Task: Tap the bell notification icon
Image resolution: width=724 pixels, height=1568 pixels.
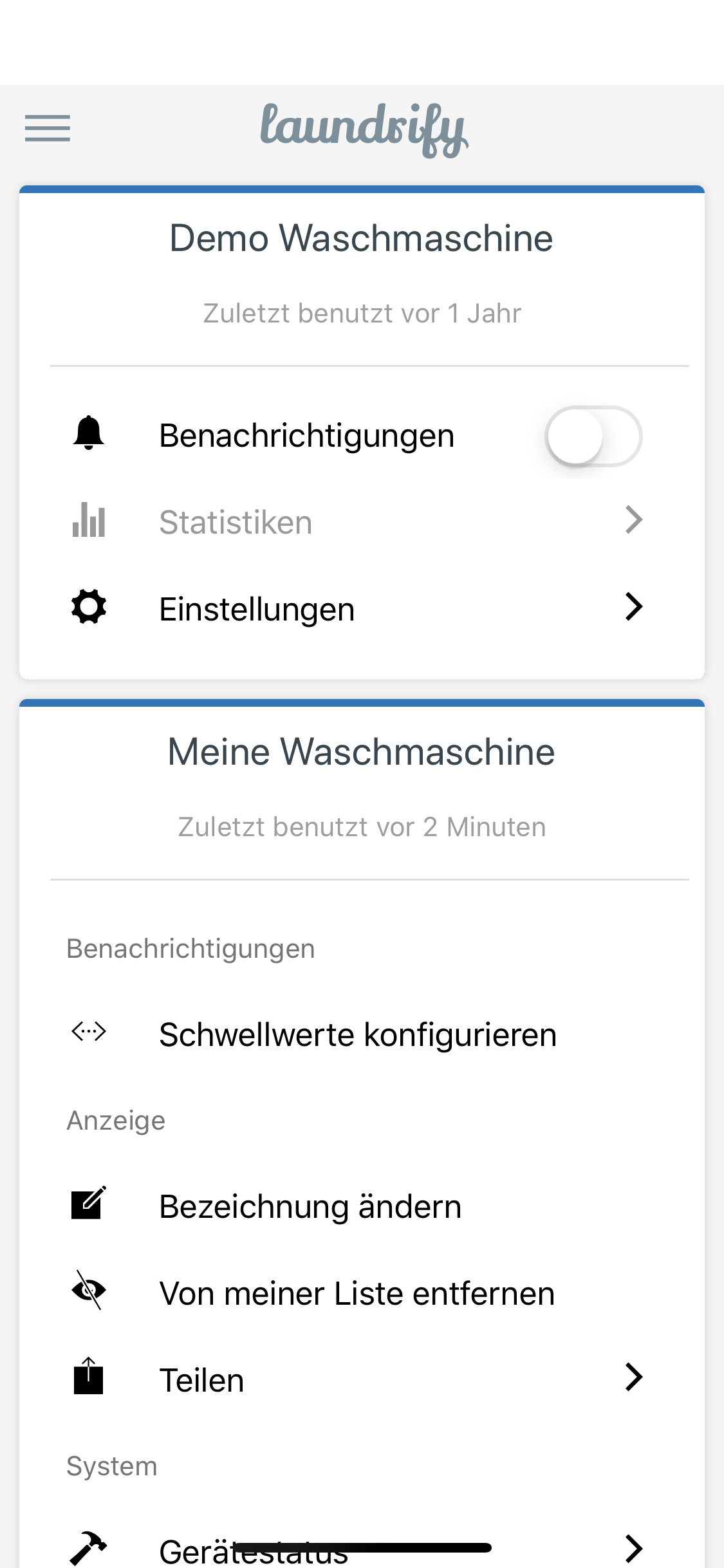Action: [x=89, y=433]
